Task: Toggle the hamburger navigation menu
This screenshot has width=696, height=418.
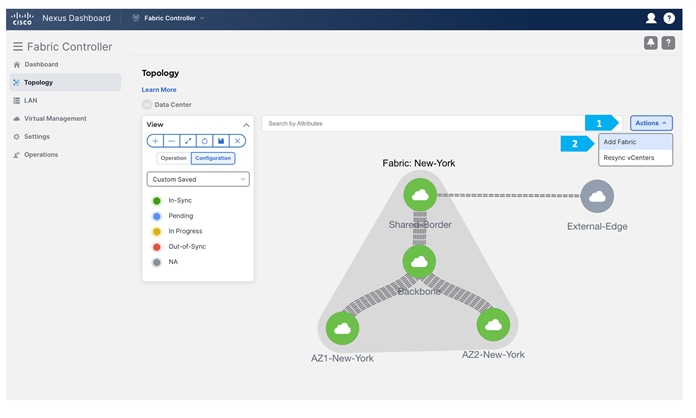Action: pyautogui.click(x=18, y=47)
